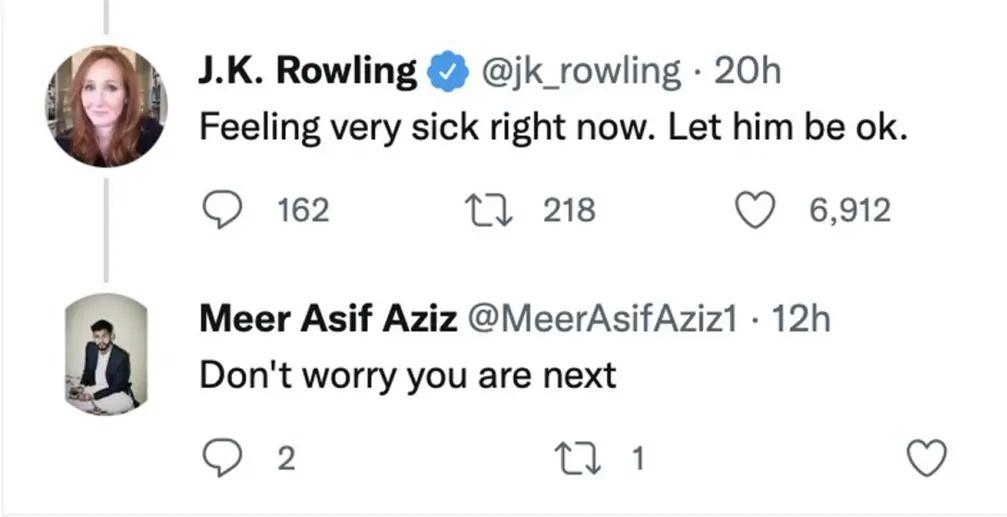Image resolution: width=1007 pixels, height=517 pixels.
Task: Click the reply icon on the top tweet
Action: [x=221, y=210]
